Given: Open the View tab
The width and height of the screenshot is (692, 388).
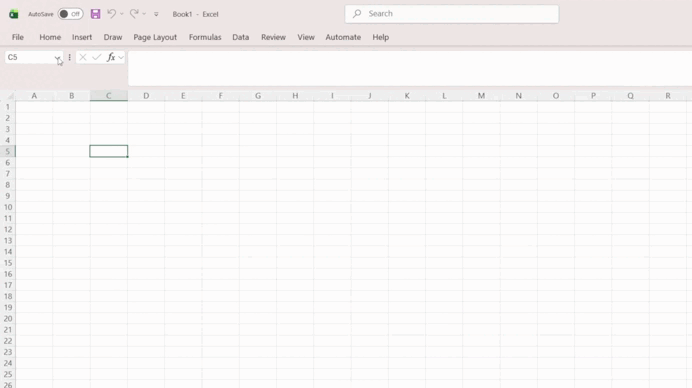Looking at the screenshot, I should coord(306,37).
